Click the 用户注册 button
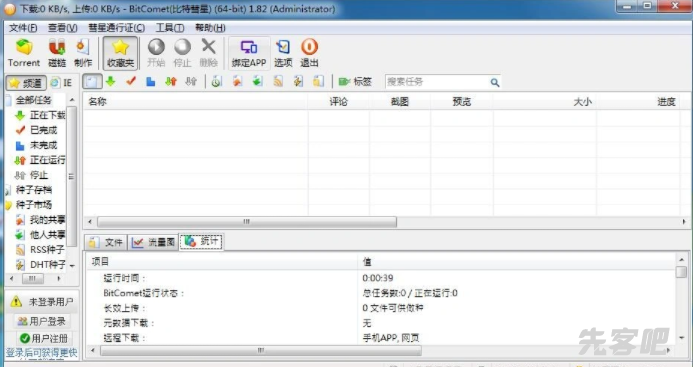693x367 pixels. coord(43,339)
